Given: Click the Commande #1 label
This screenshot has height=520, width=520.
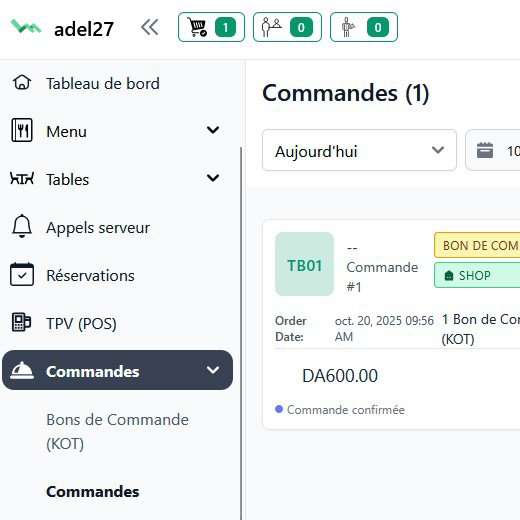Looking at the screenshot, I should [382, 277].
